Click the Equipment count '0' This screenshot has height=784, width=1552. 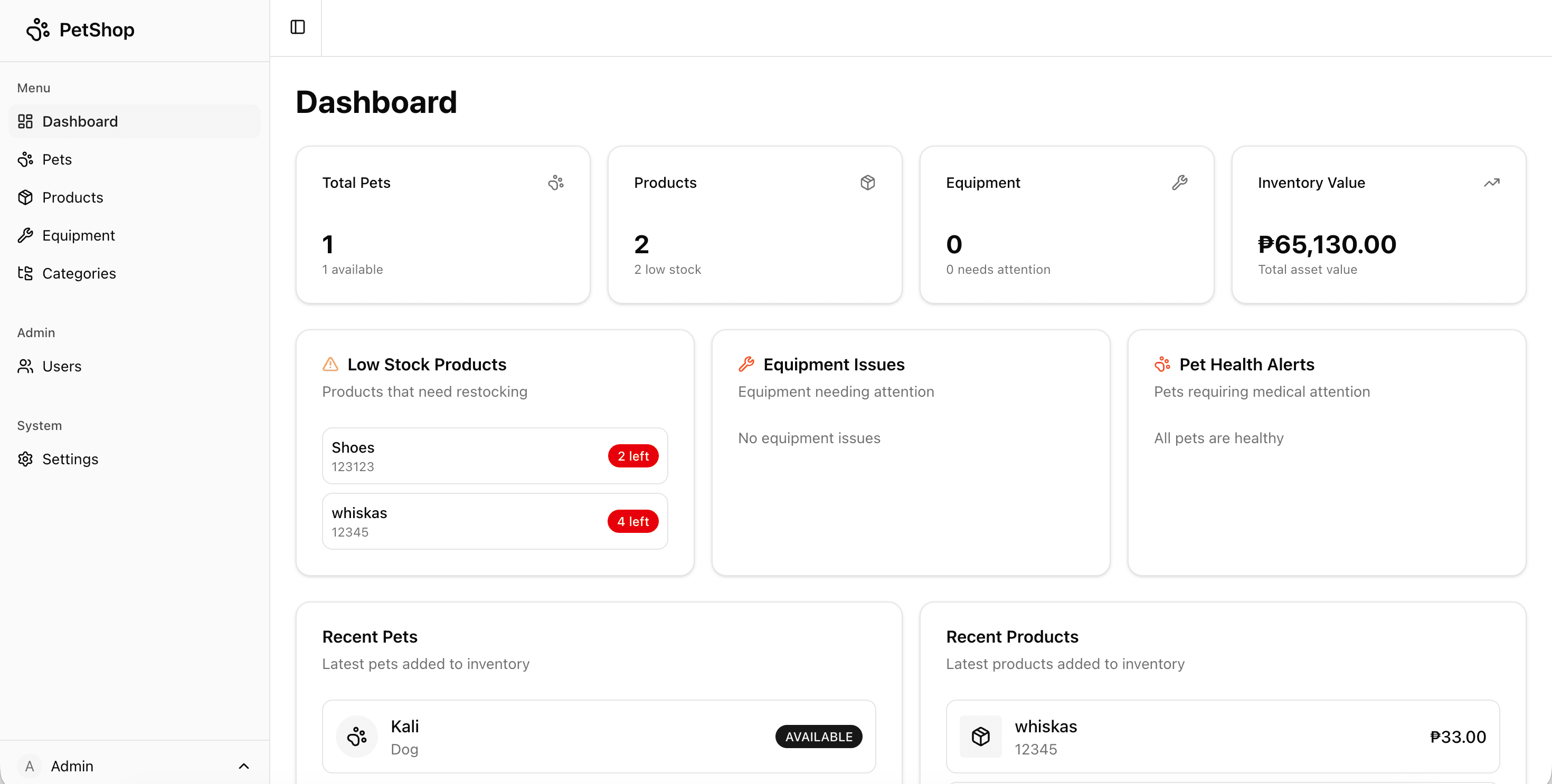[954, 244]
